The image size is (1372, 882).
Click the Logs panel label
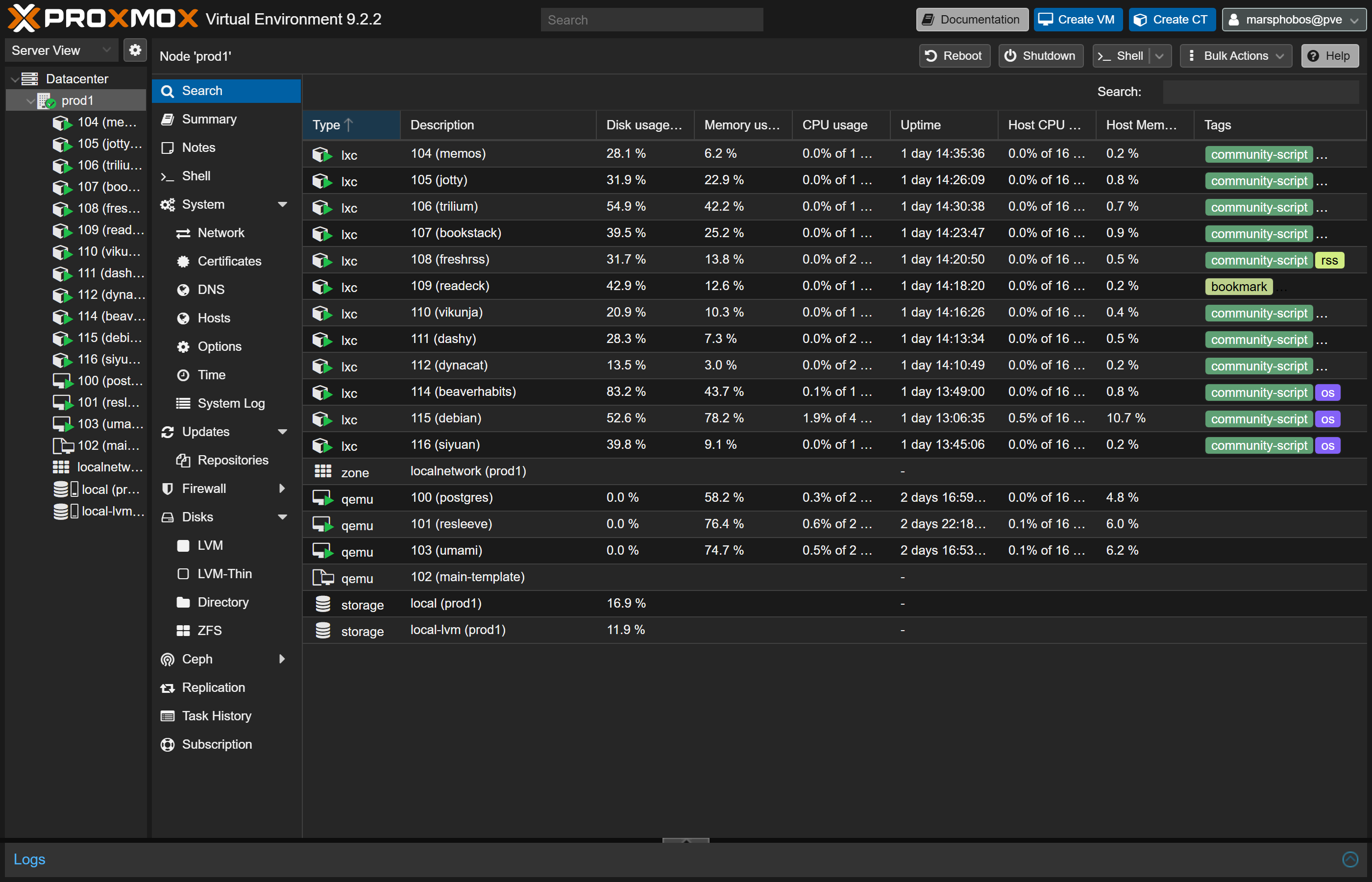29,859
